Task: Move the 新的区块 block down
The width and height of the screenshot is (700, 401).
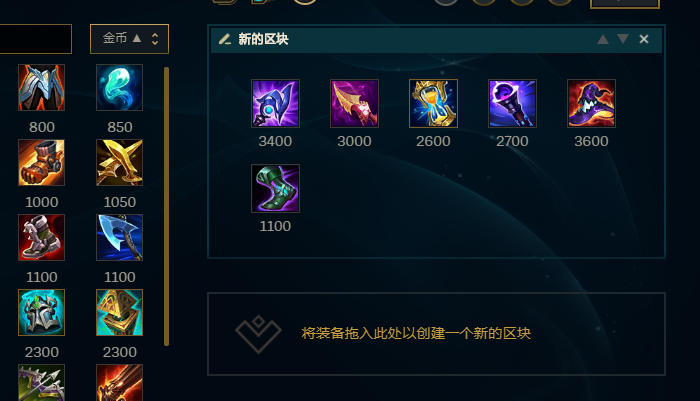Action: (623, 39)
